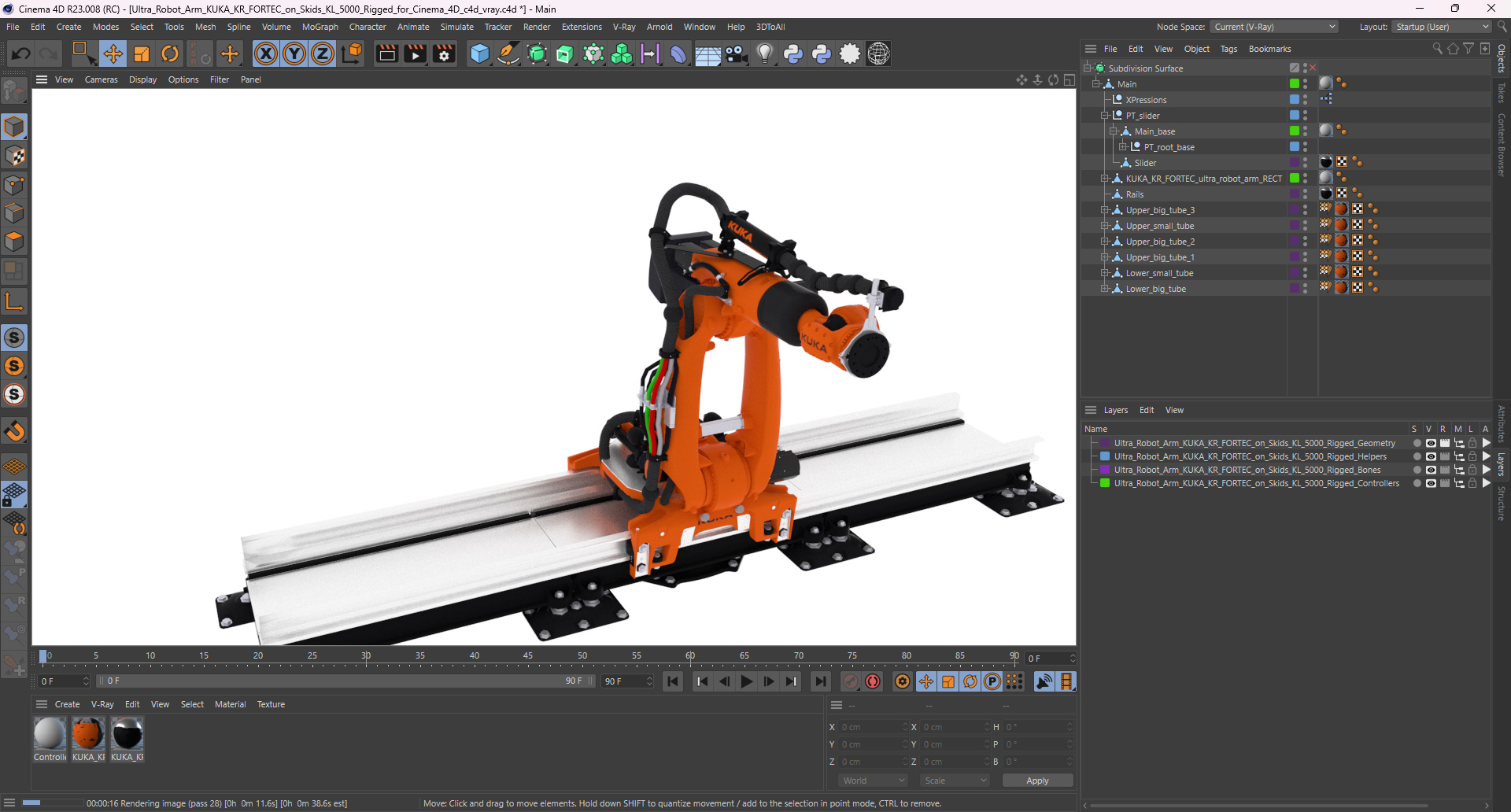The height and width of the screenshot is (812, 1511).
Task: Toggle visibility eye of Controllers layer
Action: pos(1431,483)
